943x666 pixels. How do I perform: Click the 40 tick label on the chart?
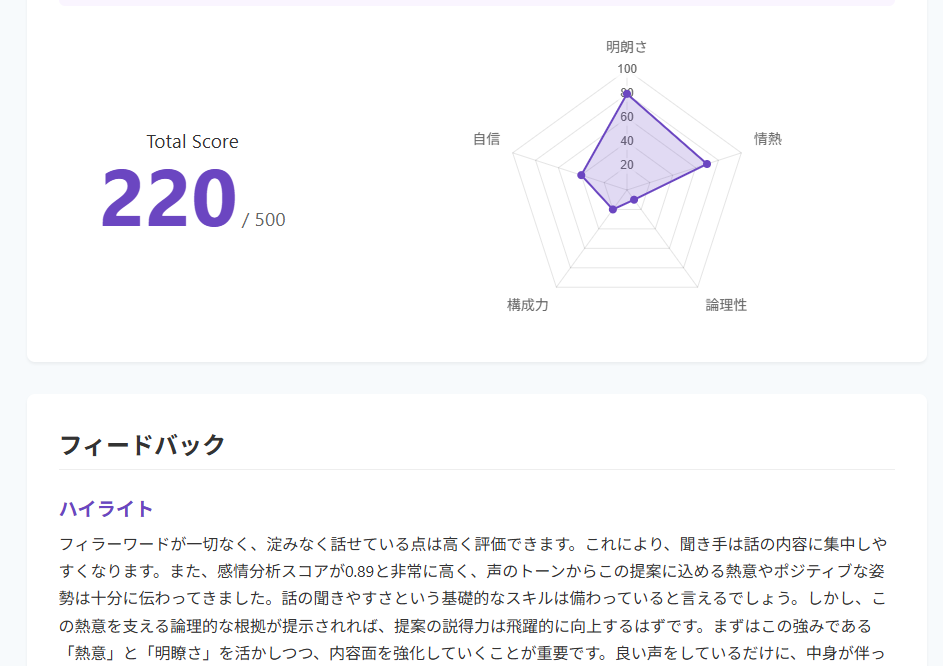[627, 141]
